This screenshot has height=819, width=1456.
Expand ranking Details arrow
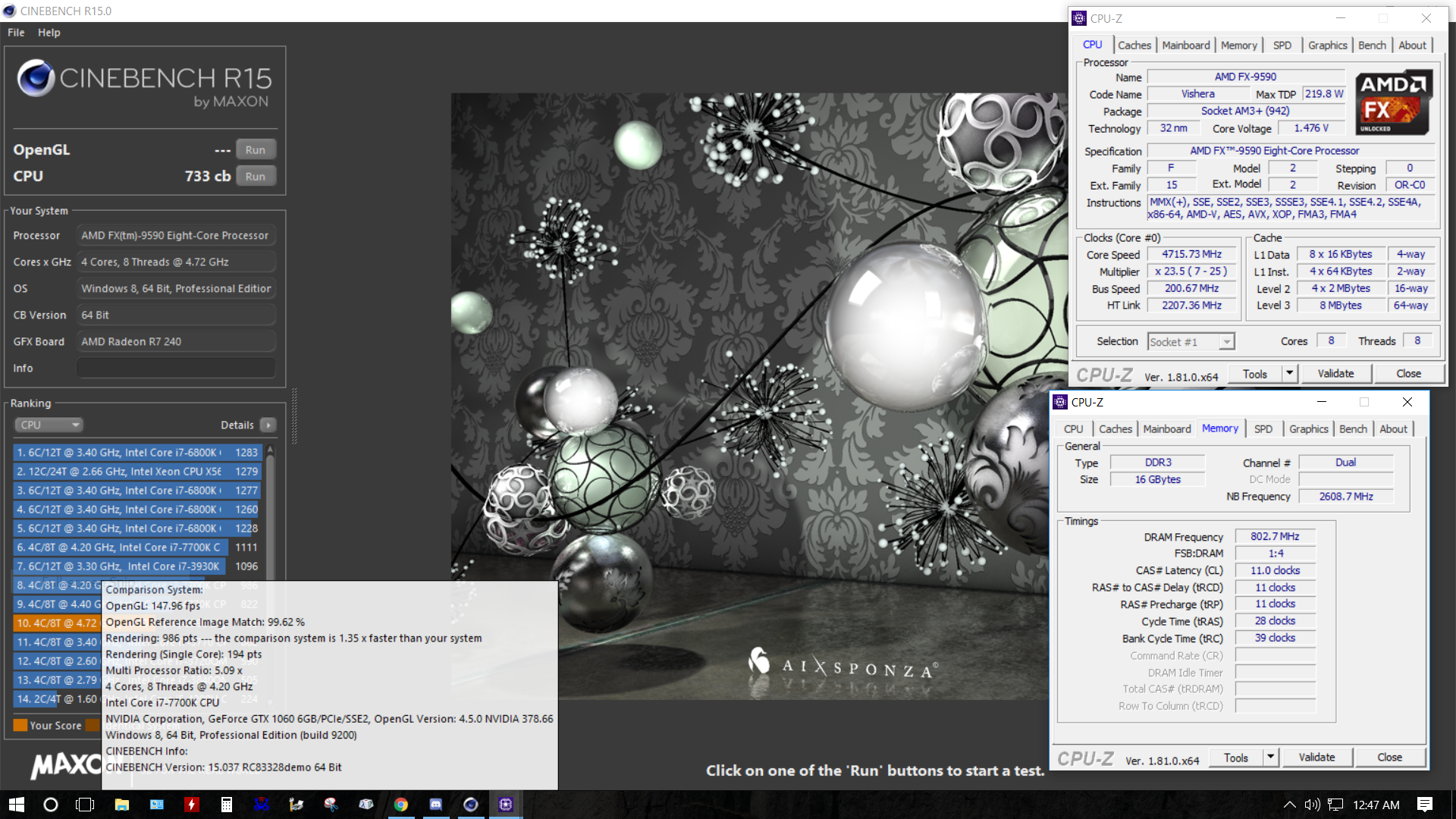pyautogui.click(x=268, y=425)
